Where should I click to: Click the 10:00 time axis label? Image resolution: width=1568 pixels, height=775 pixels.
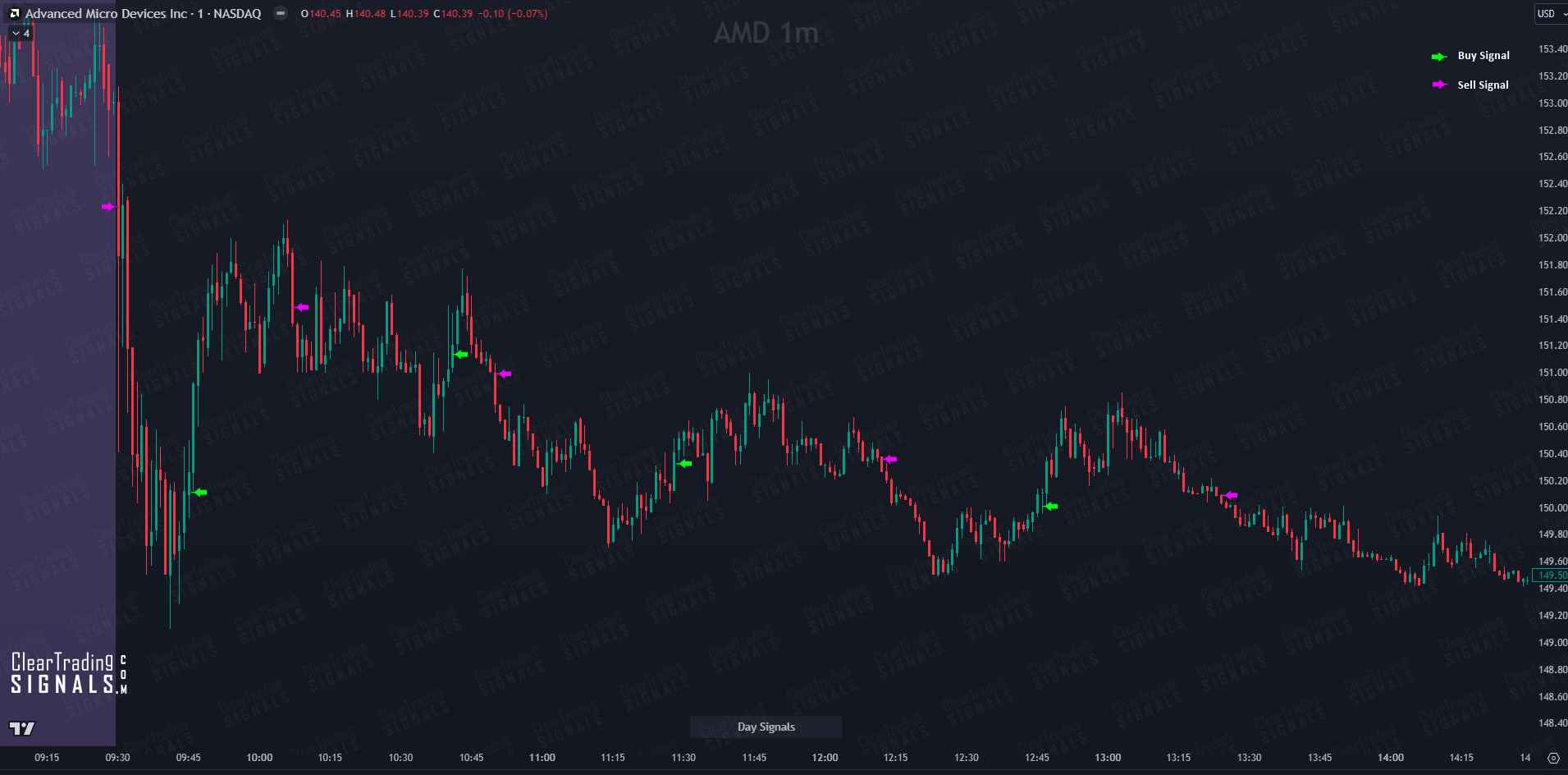259,758
